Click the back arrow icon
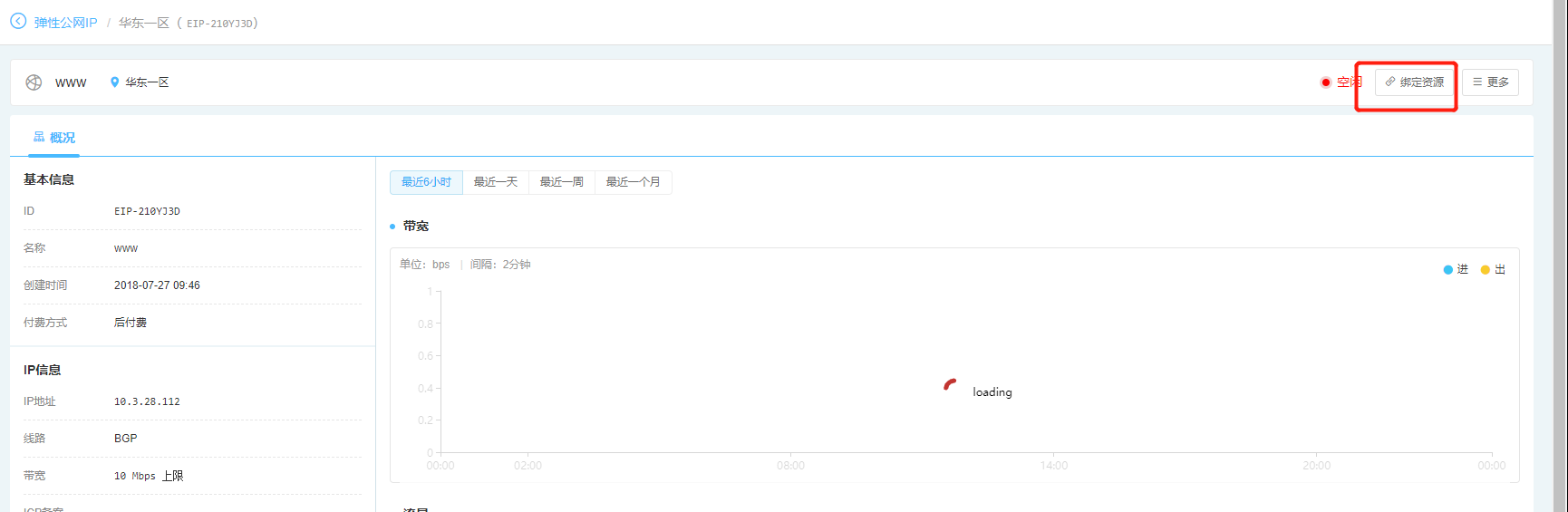 [x=18, y=21]
